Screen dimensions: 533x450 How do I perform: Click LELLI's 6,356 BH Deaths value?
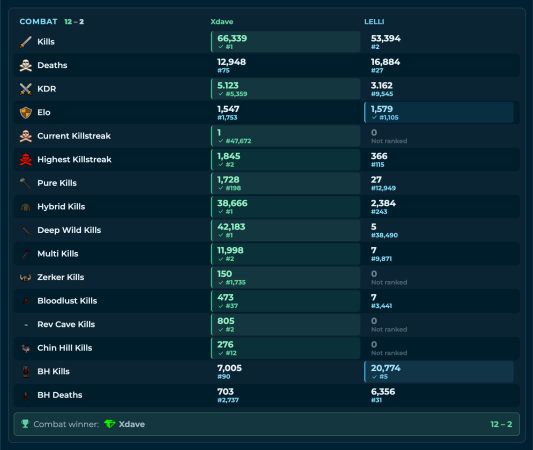coord(383,392)
